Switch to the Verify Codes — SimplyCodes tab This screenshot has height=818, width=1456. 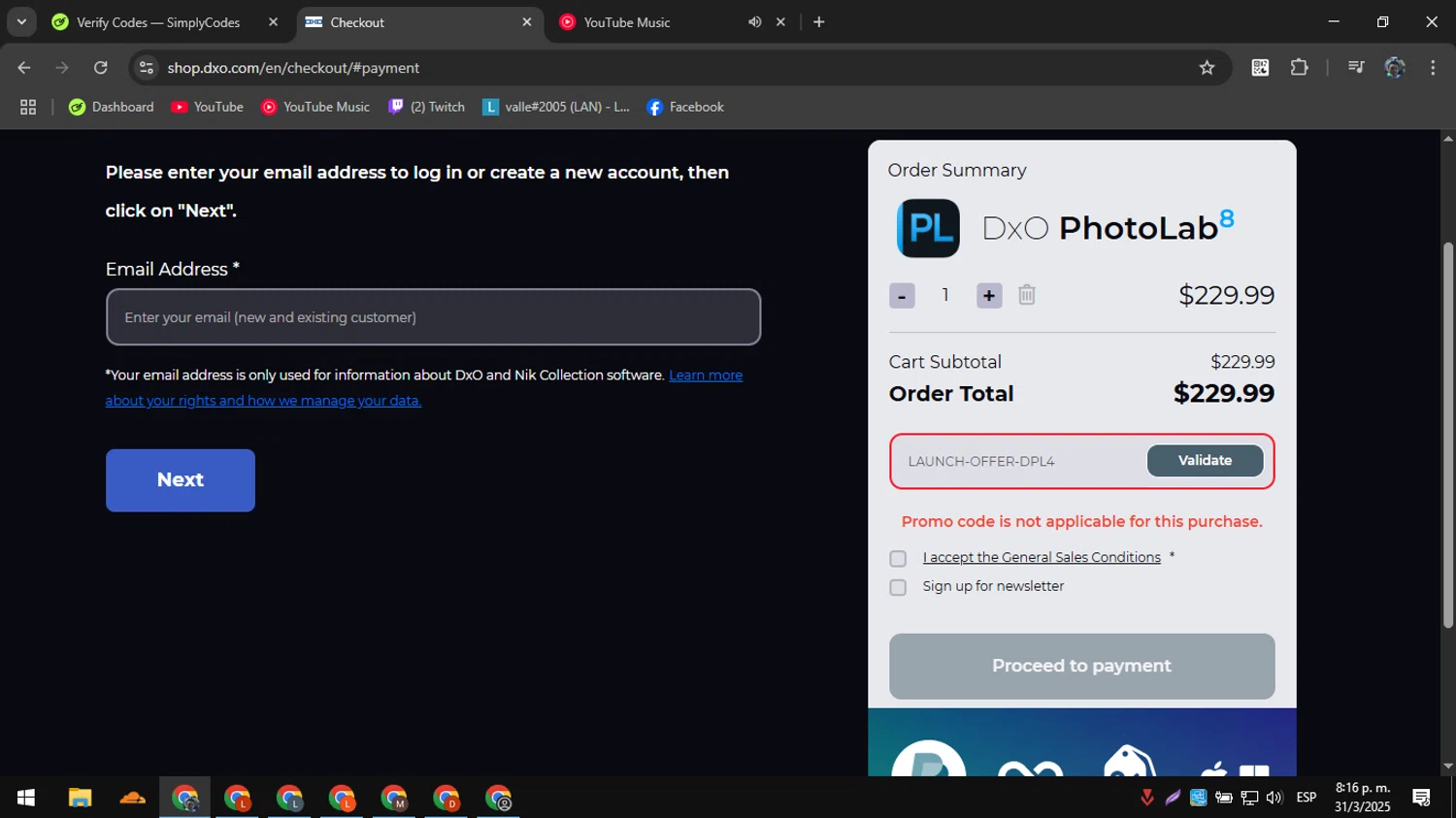[160, 22]
